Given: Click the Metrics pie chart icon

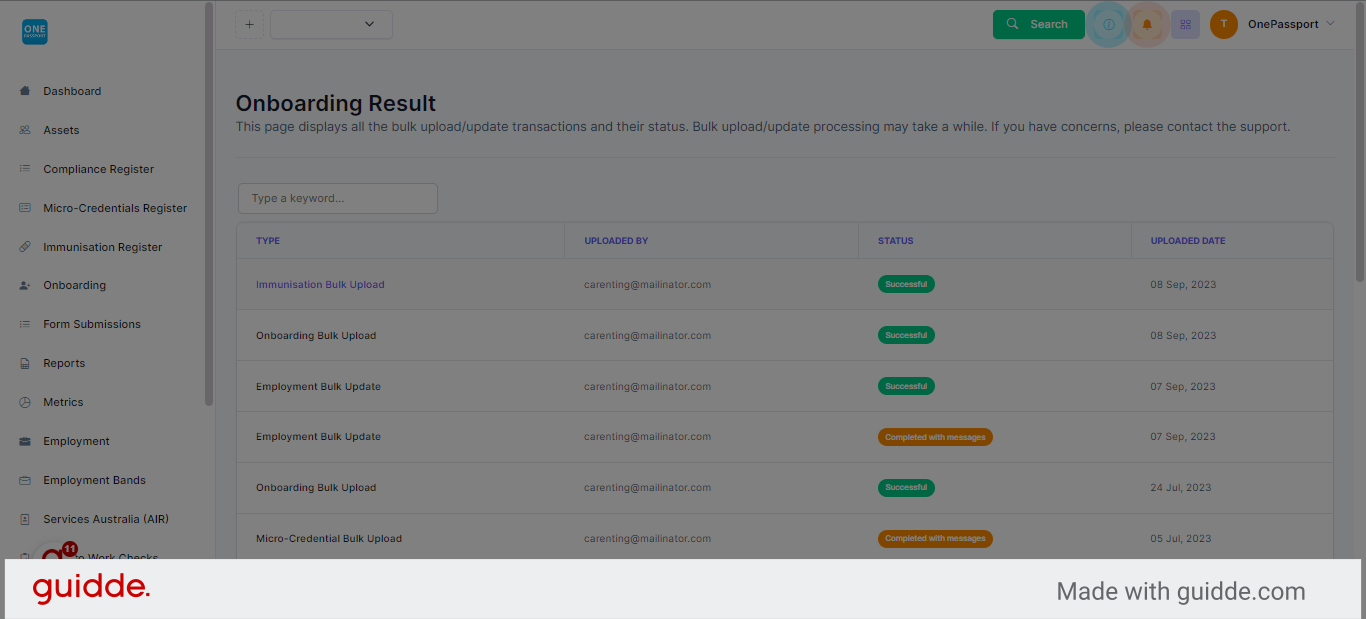Looking at the screenshot, I should pyautogui.click(x=25, y=402).
